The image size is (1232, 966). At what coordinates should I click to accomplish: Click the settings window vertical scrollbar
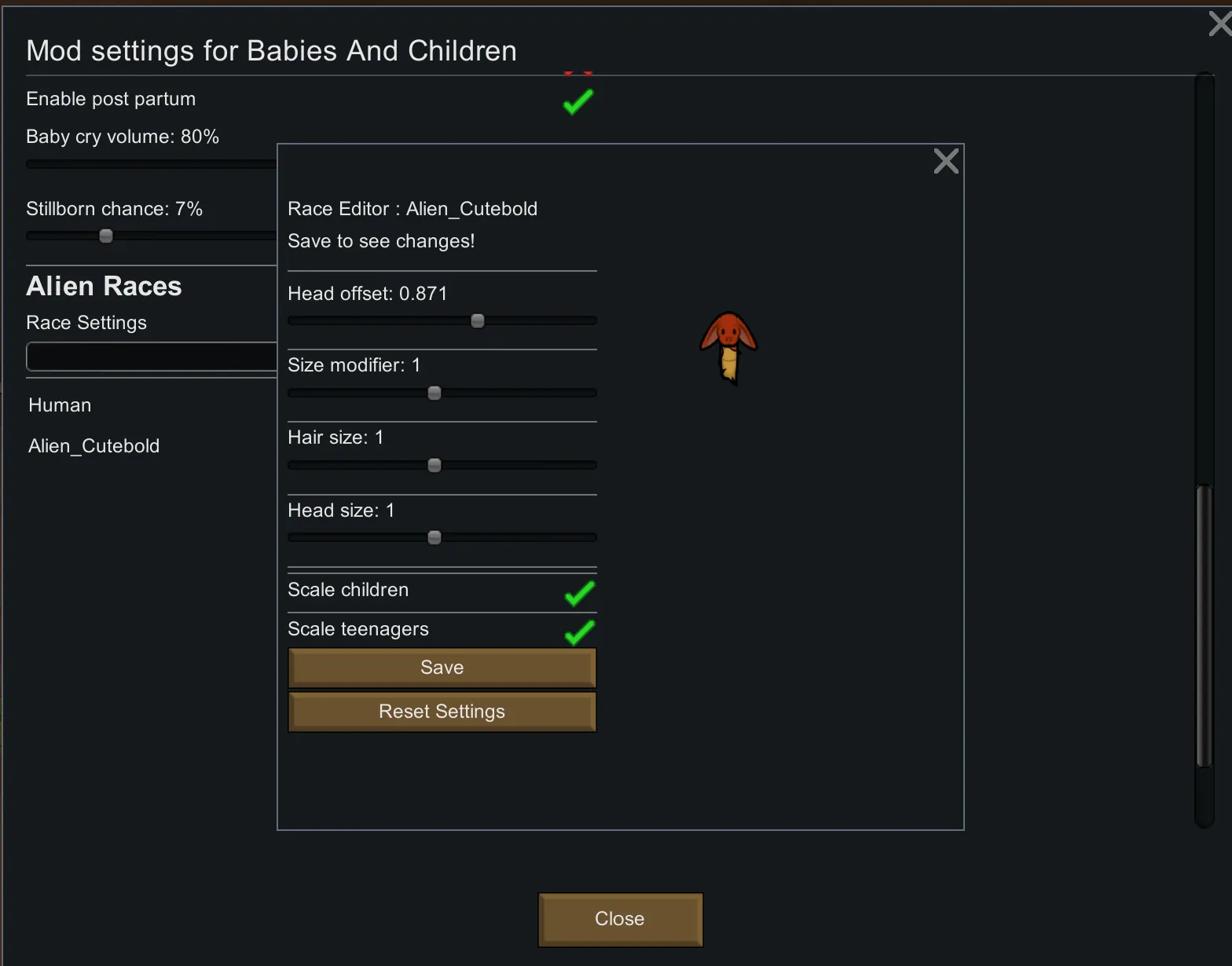pos(1204,626)
